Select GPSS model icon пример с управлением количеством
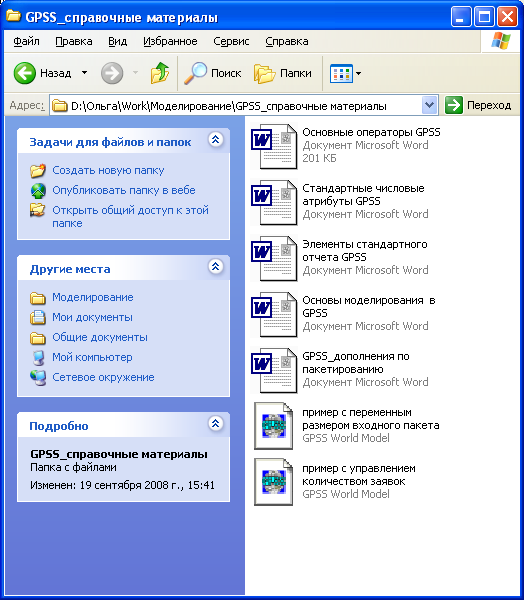This screenshot has width=524, height=600. pyautogui.click(x=274, y=481)
